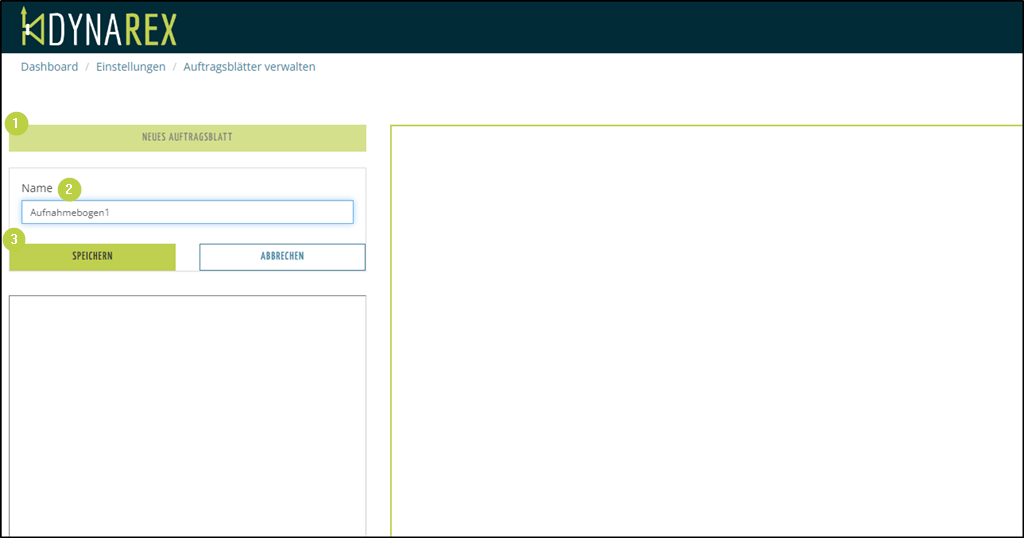This screenshot has width=1024, height=538.
Task: Click the Name field label
Action: click(37, 188)
